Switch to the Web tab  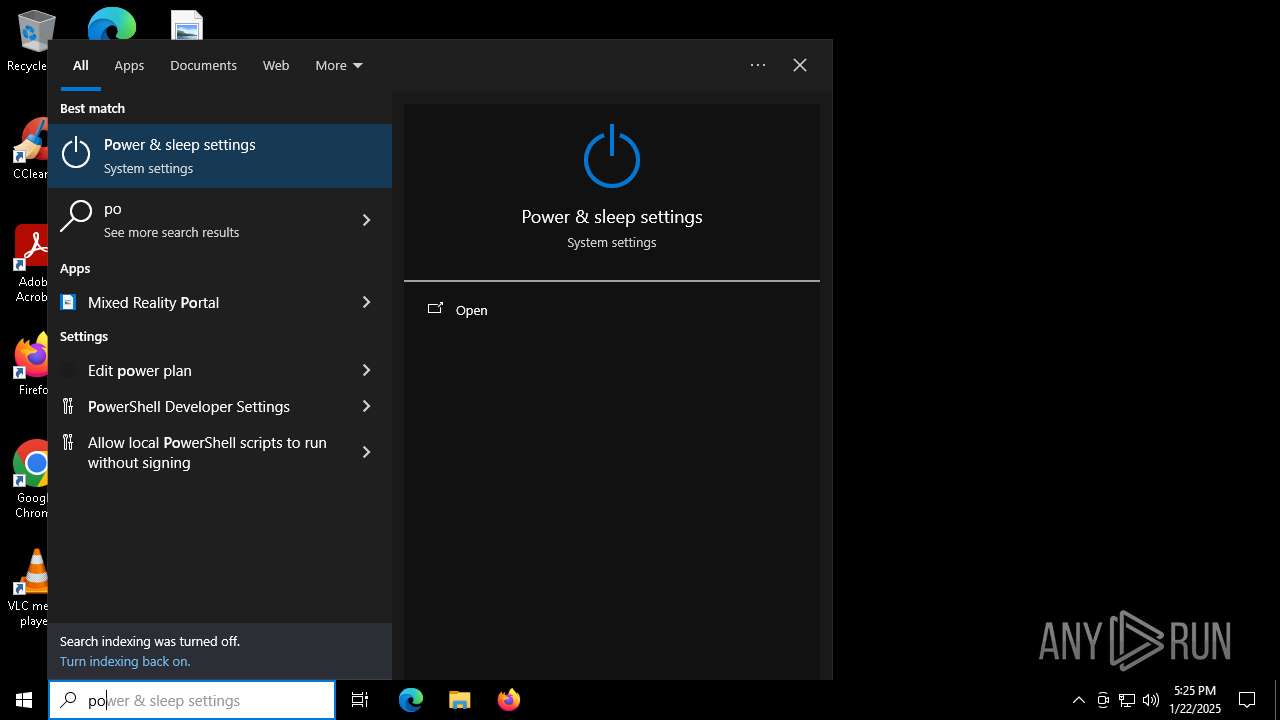[x=276, y=65]
